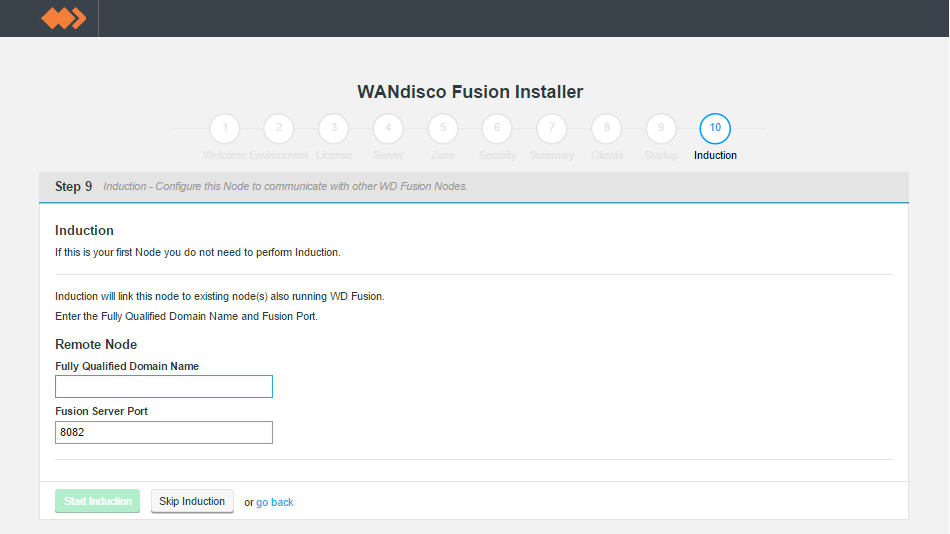The image size is (950, 534).
Task: Click the Fusion Server Port label
Action: click(x=101, y=411)
